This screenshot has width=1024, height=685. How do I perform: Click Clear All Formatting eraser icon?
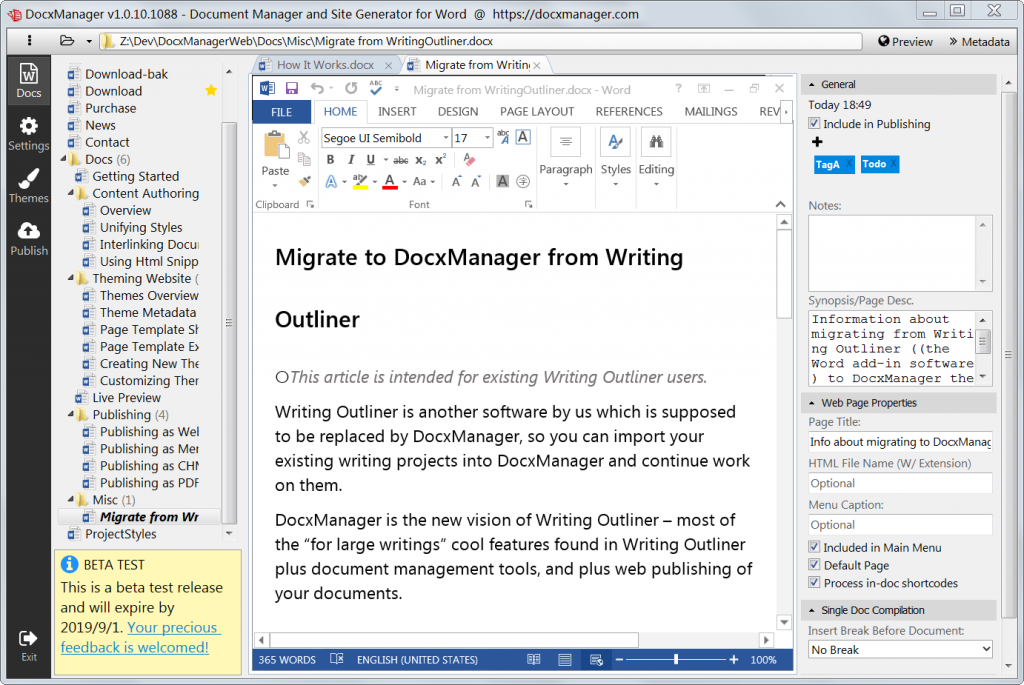click(x=469, y=159)
